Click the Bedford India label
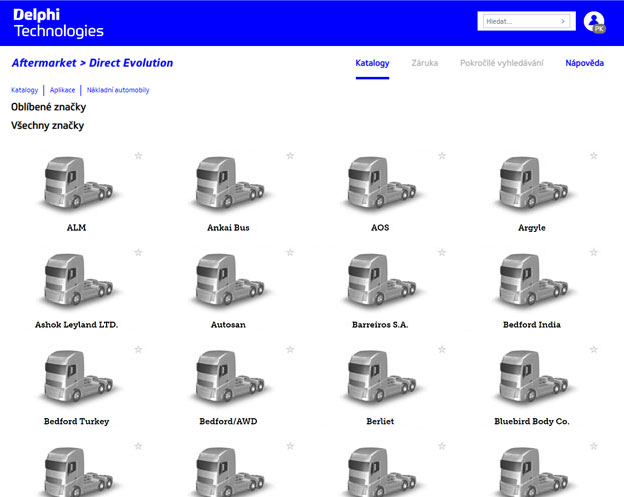The height and width of the screenshot is (497, 624). pos(532,325)
